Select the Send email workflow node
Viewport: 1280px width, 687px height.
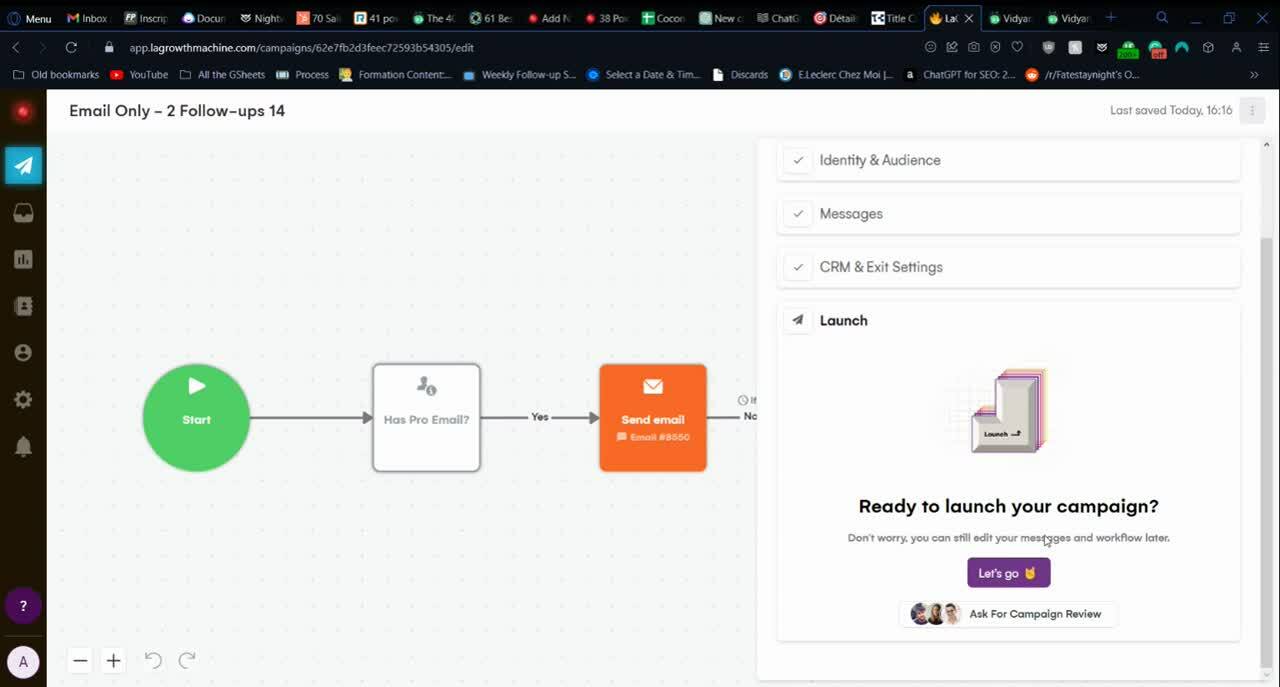click(653, 417)
